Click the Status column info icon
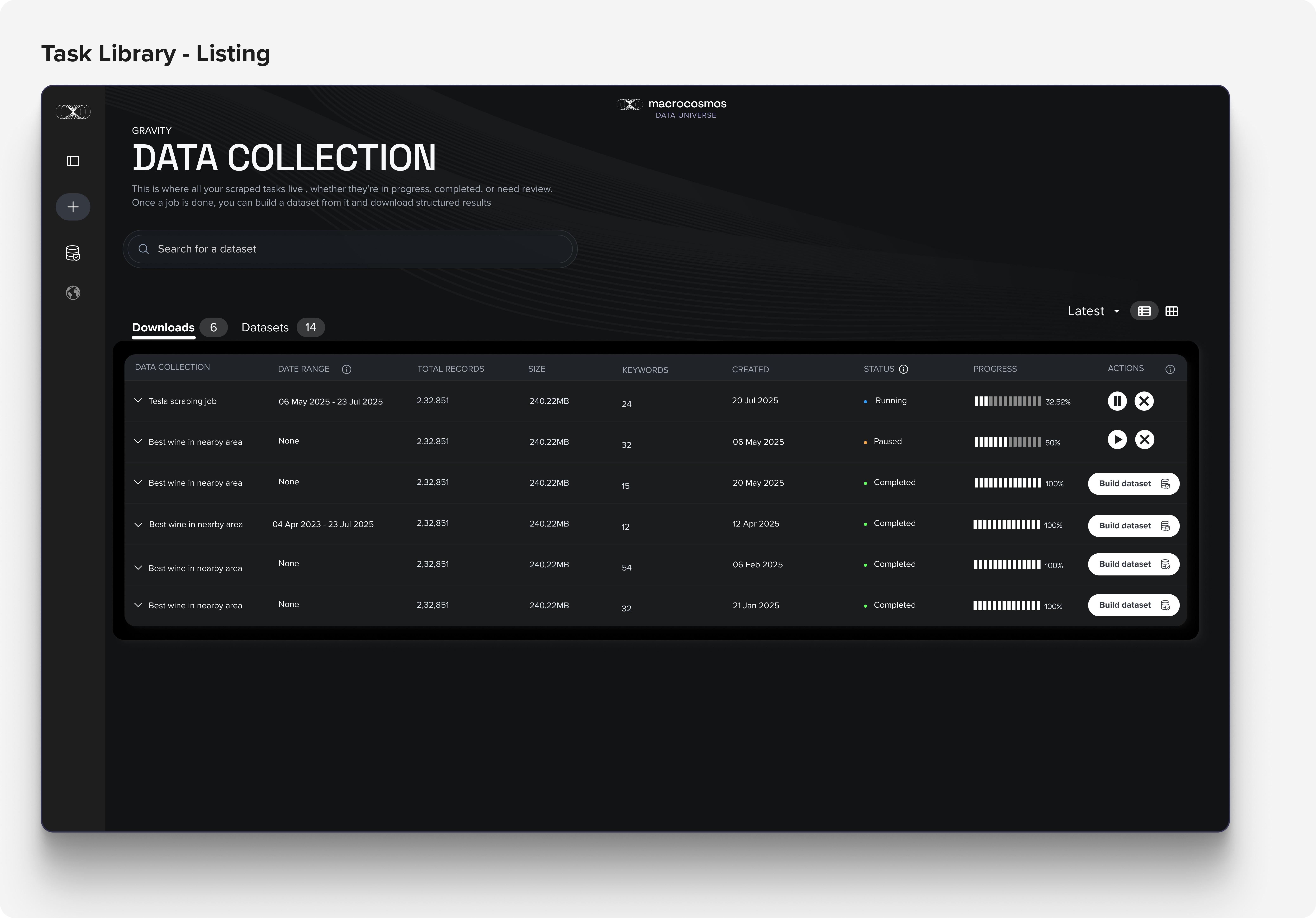Screen dimensions: 1316x918 (x=903, y=369)
